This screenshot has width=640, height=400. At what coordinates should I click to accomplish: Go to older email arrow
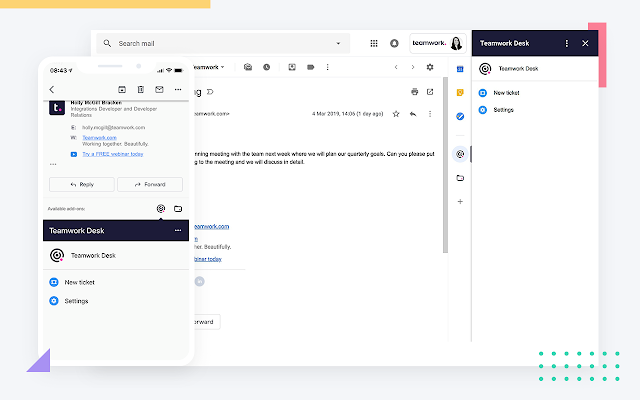413,67
